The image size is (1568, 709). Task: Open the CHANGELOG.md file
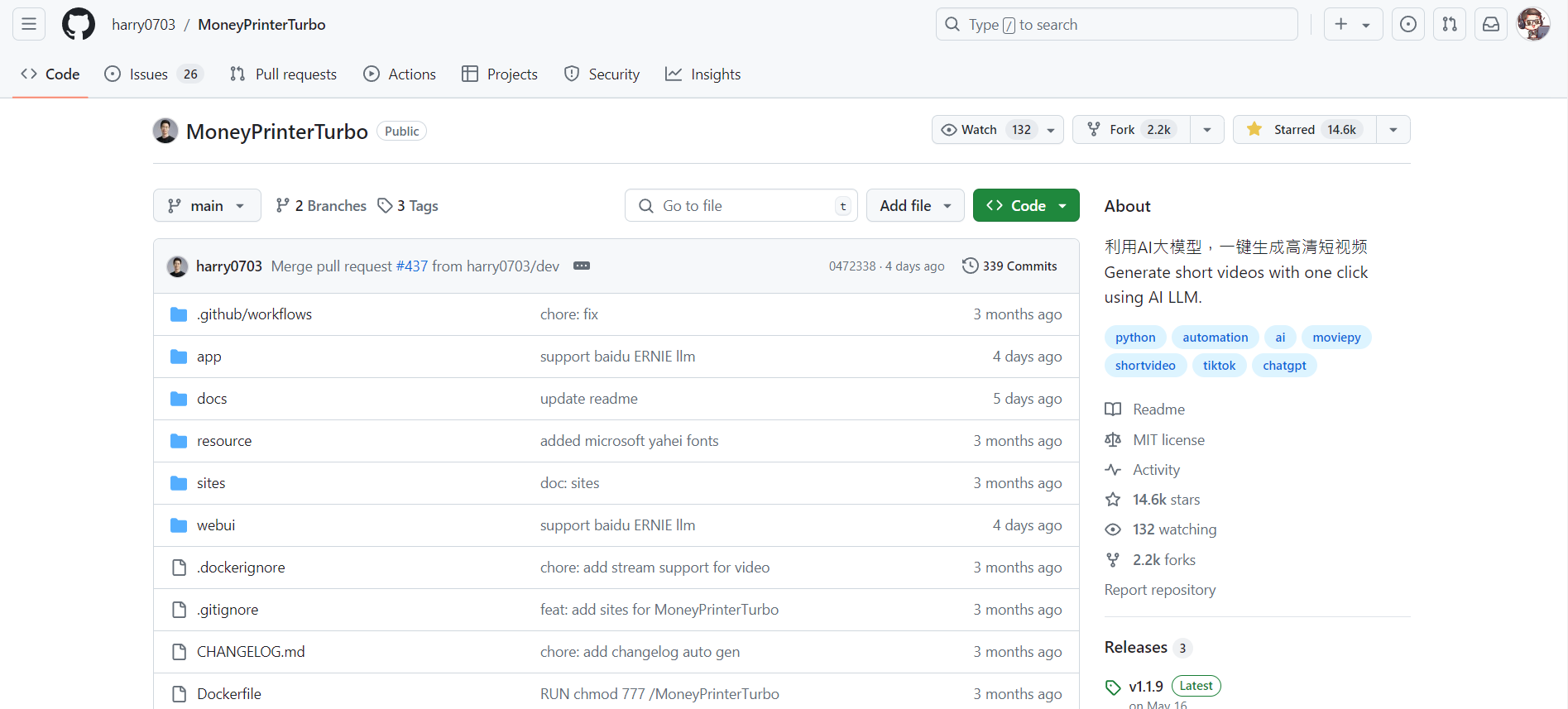pos(251,652)
